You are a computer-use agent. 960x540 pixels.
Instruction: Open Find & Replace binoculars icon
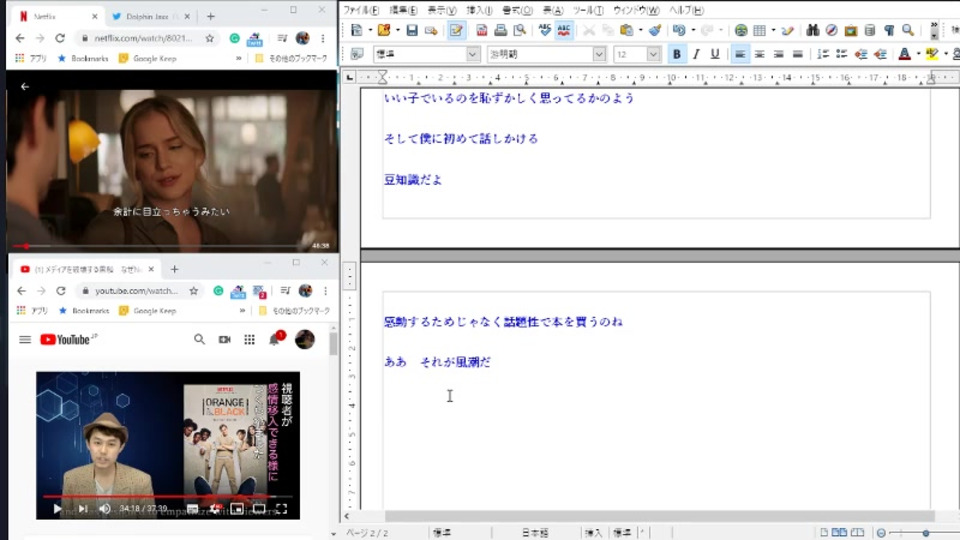coord(812,31)
